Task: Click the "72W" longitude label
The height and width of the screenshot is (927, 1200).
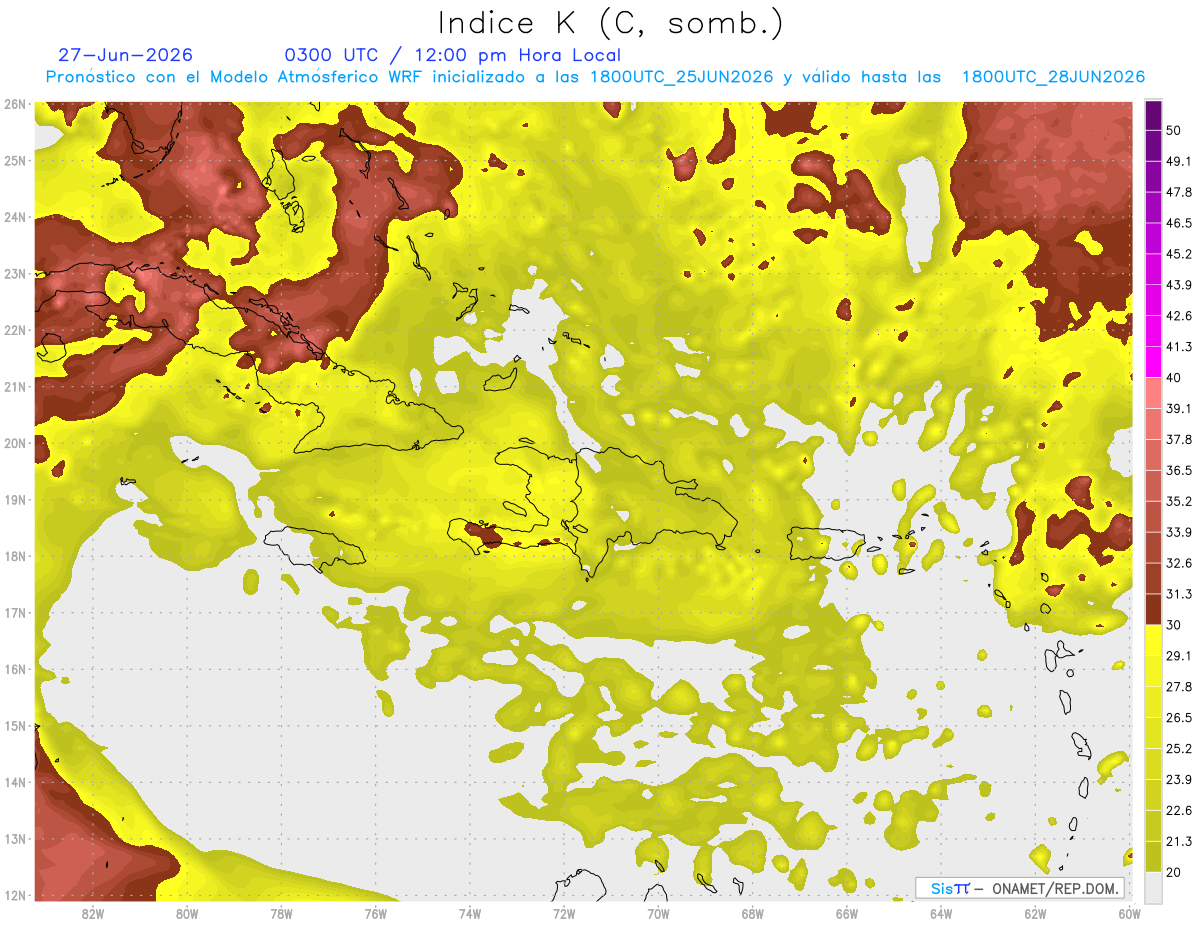Action: click(564, 914)
